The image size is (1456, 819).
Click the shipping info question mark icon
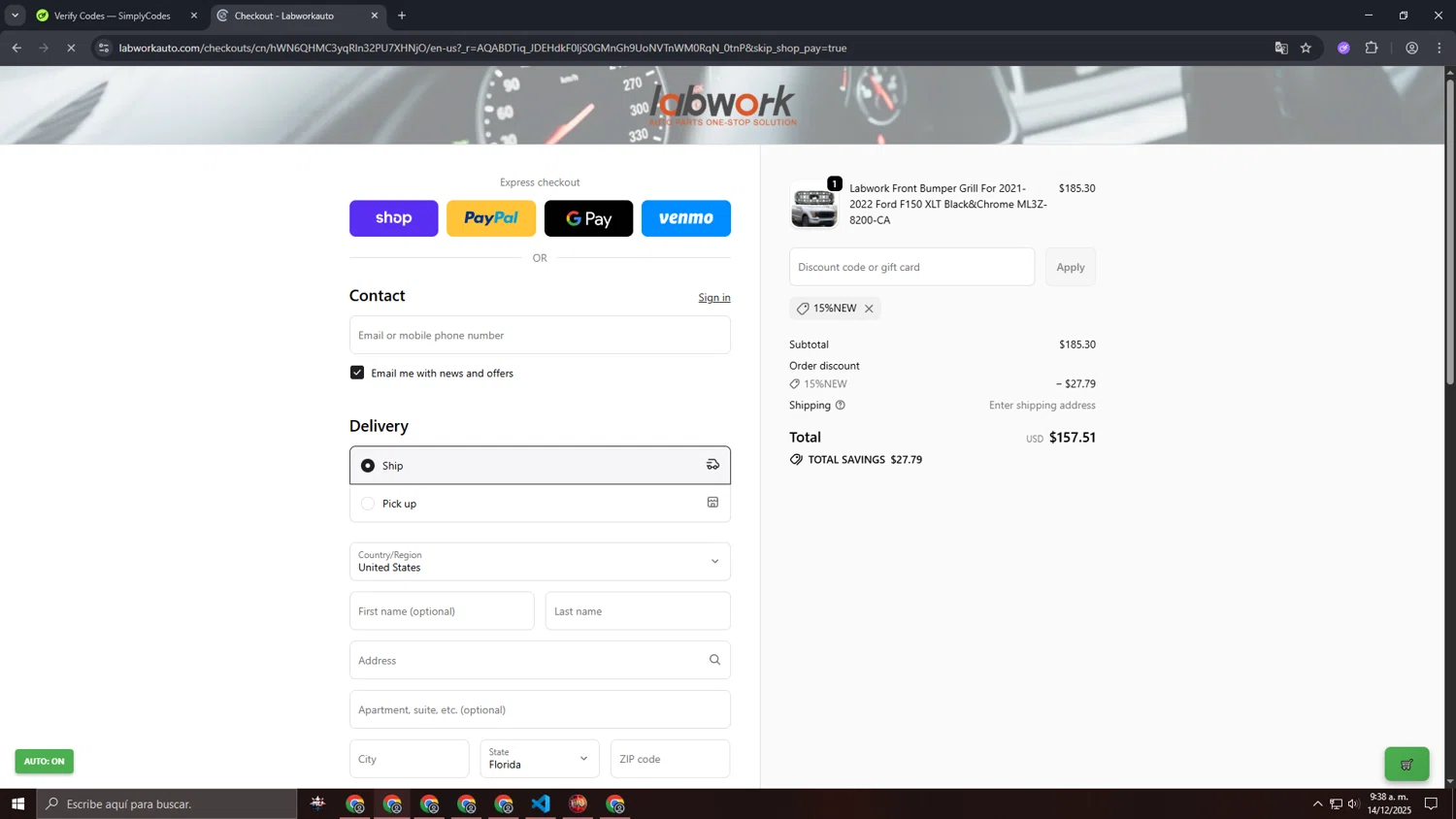(x=841, y=406)
